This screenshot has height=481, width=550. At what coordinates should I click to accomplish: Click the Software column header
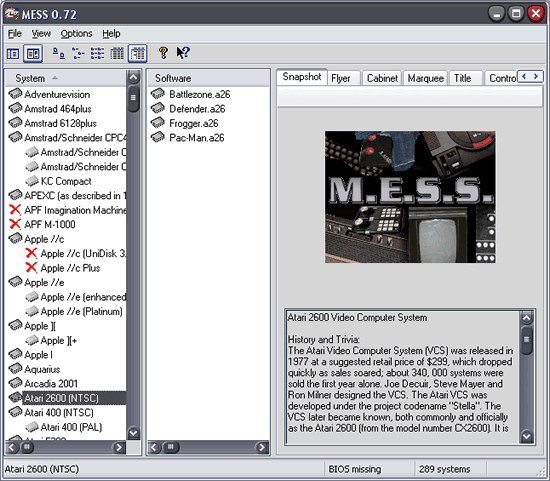pos(208,78)
